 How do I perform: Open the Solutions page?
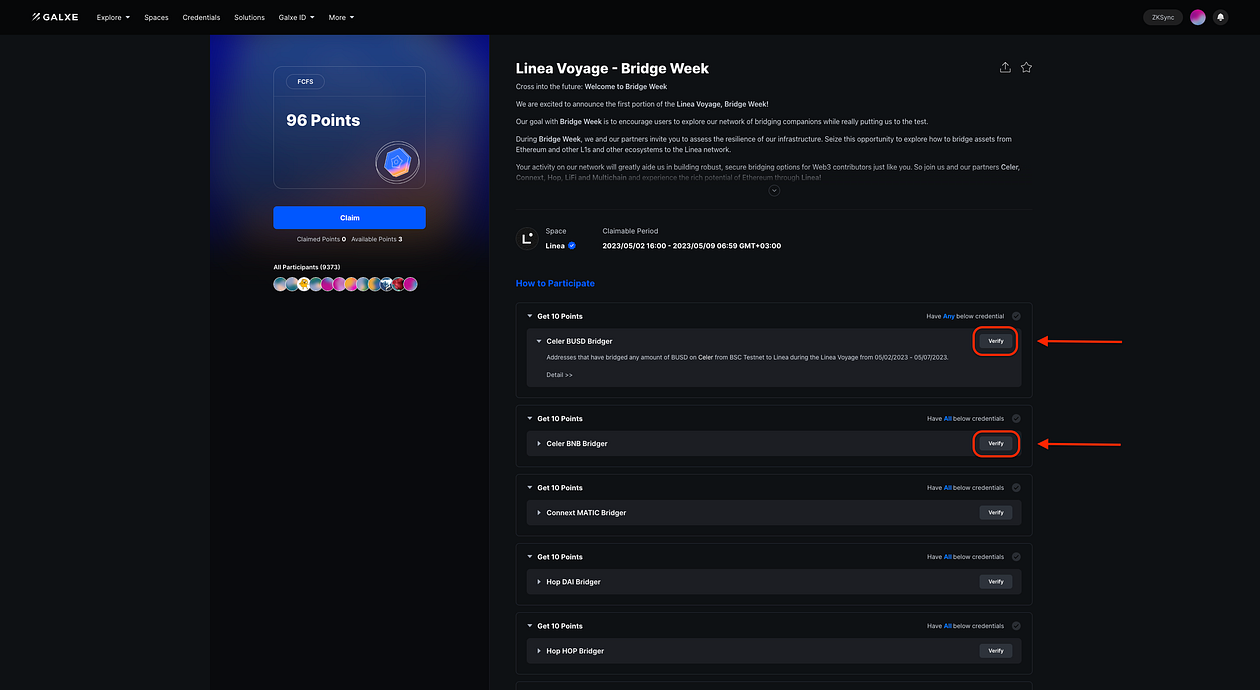249,17
